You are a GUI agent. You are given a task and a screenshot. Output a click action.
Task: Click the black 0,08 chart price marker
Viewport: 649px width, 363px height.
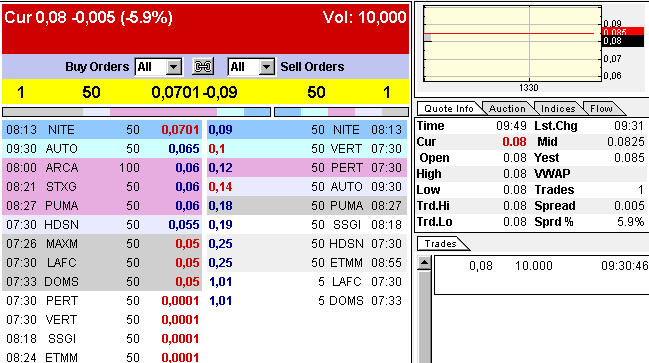tap(623, 41)
